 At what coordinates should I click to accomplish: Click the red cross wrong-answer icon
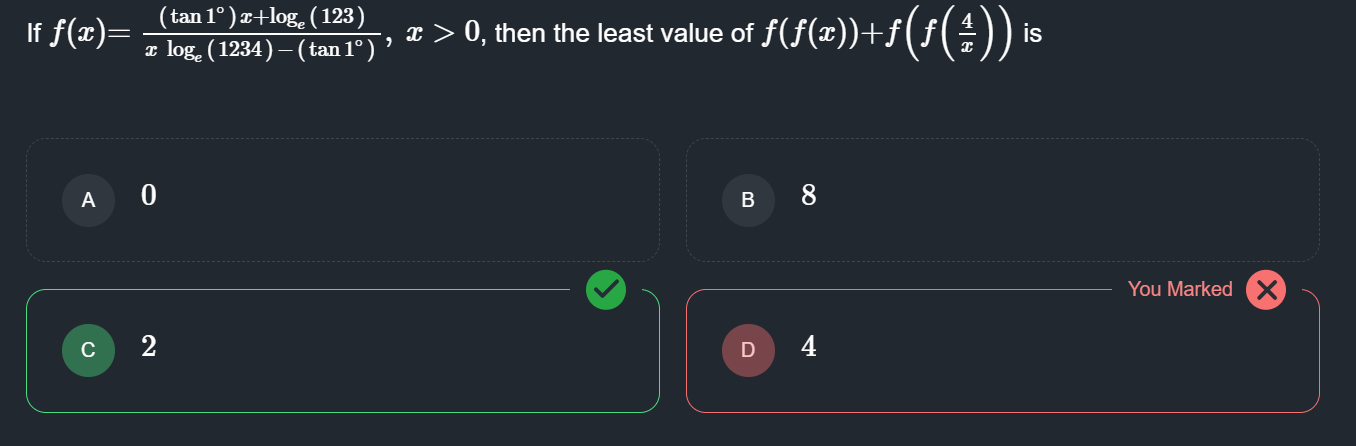1266,290
